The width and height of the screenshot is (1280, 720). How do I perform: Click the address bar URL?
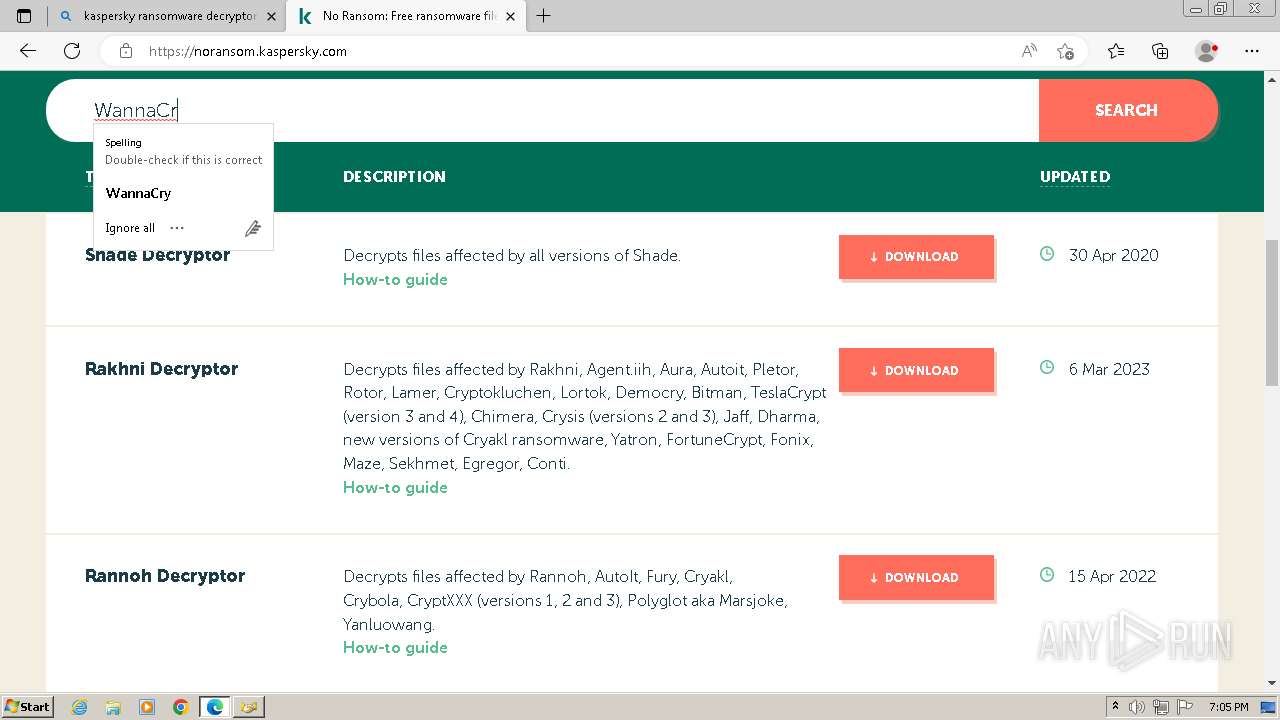pos(248,51)
